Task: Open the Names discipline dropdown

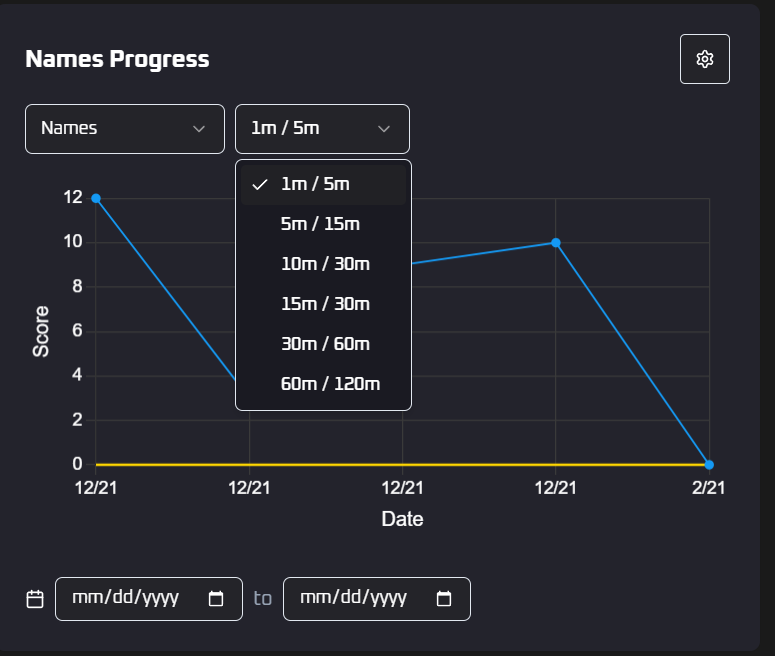Action: [110, 129]
